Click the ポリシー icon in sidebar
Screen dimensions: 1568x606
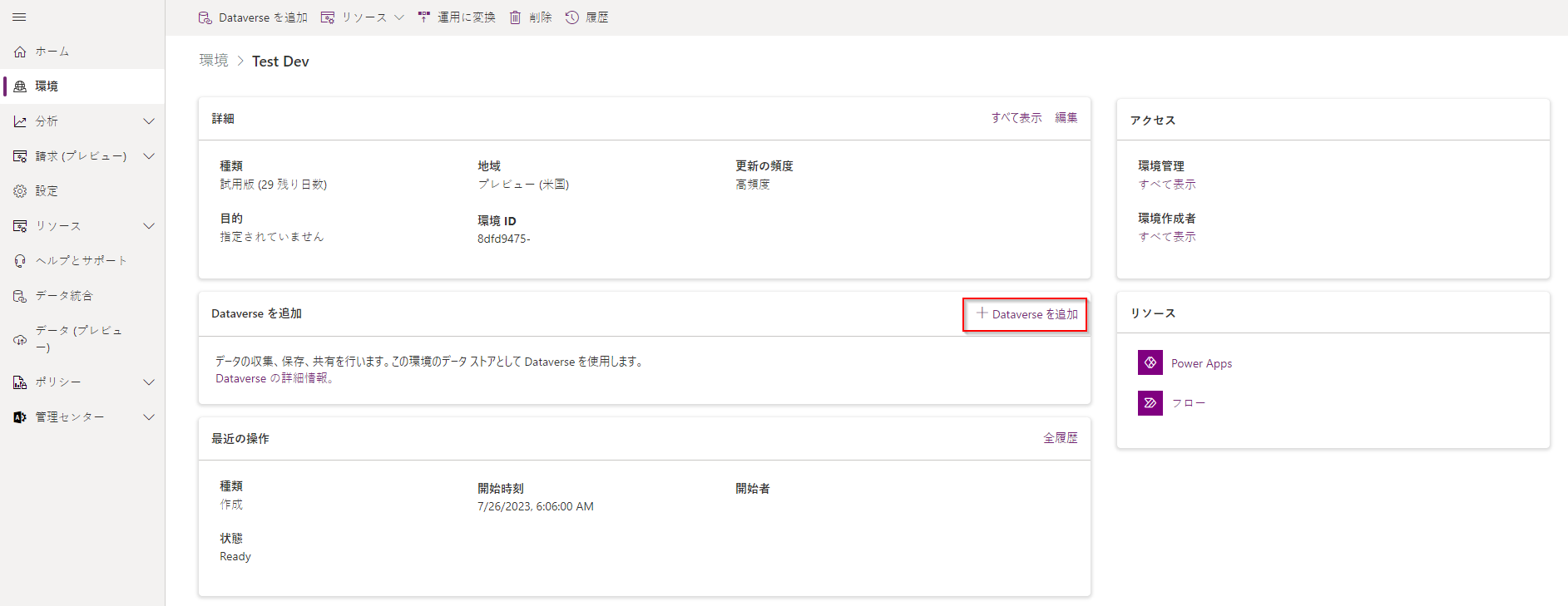(x=20, y=382)
